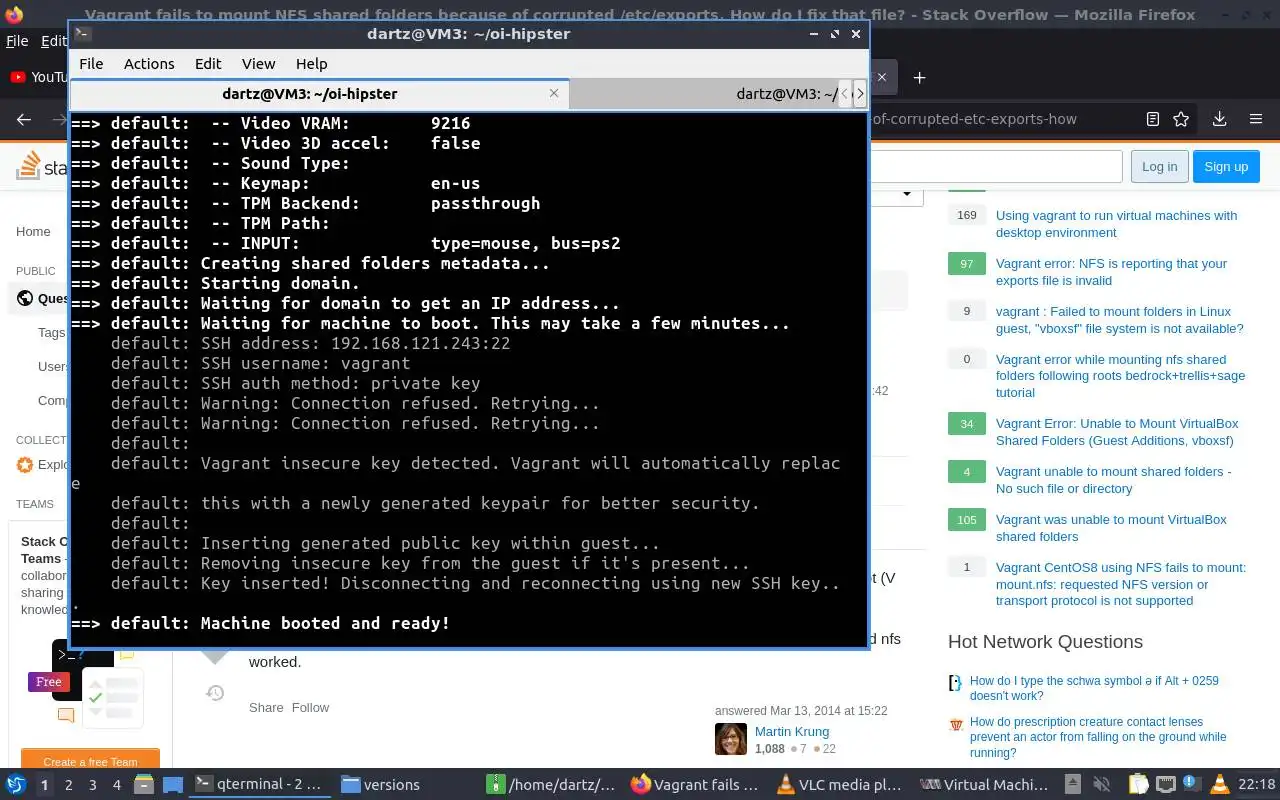Open the Home link in Stack Overflow sidebar
Screen dimensions: 1280x800
[x=33, y=231]
